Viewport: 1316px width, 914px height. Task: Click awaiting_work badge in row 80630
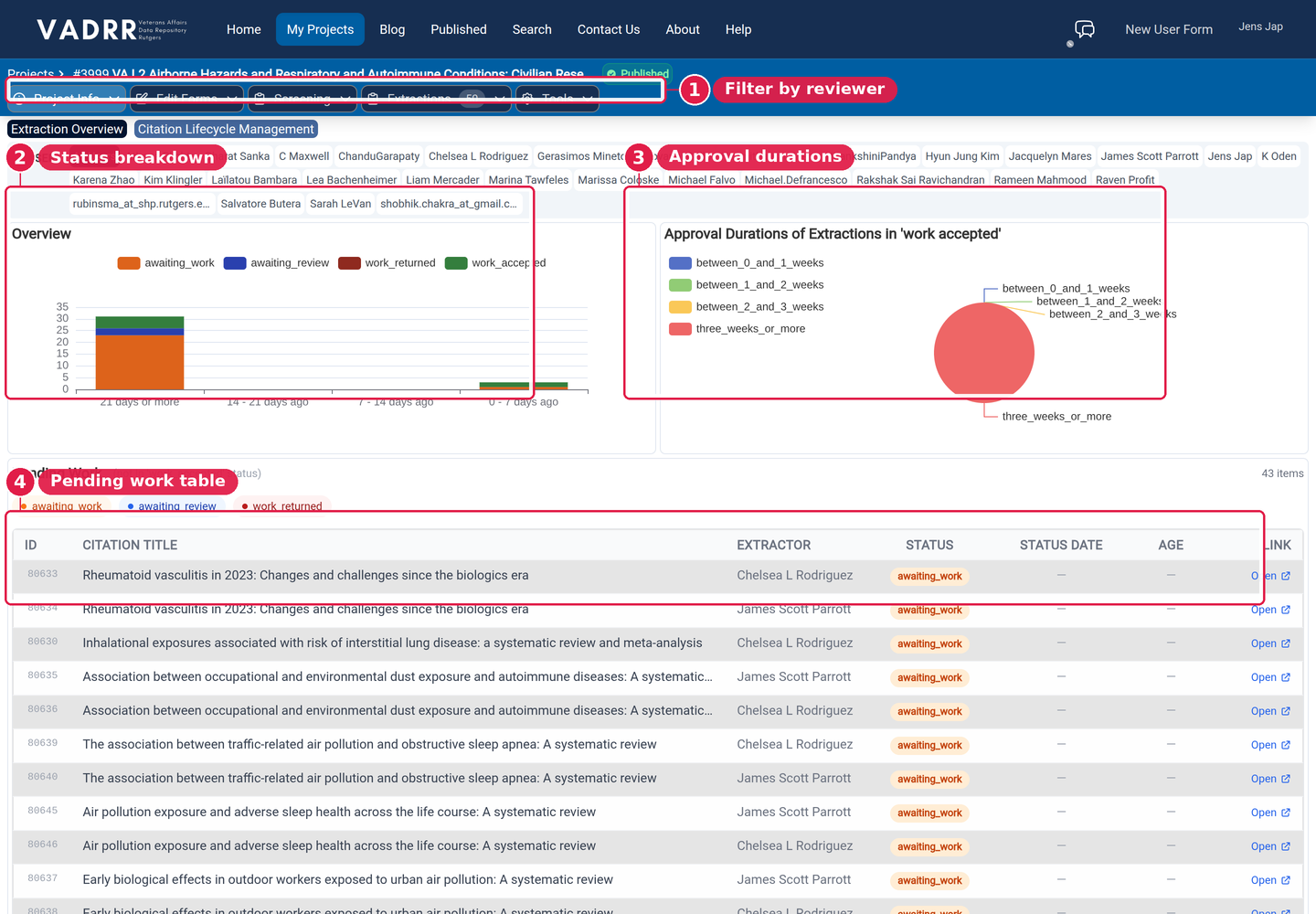(x=929, y=644)
